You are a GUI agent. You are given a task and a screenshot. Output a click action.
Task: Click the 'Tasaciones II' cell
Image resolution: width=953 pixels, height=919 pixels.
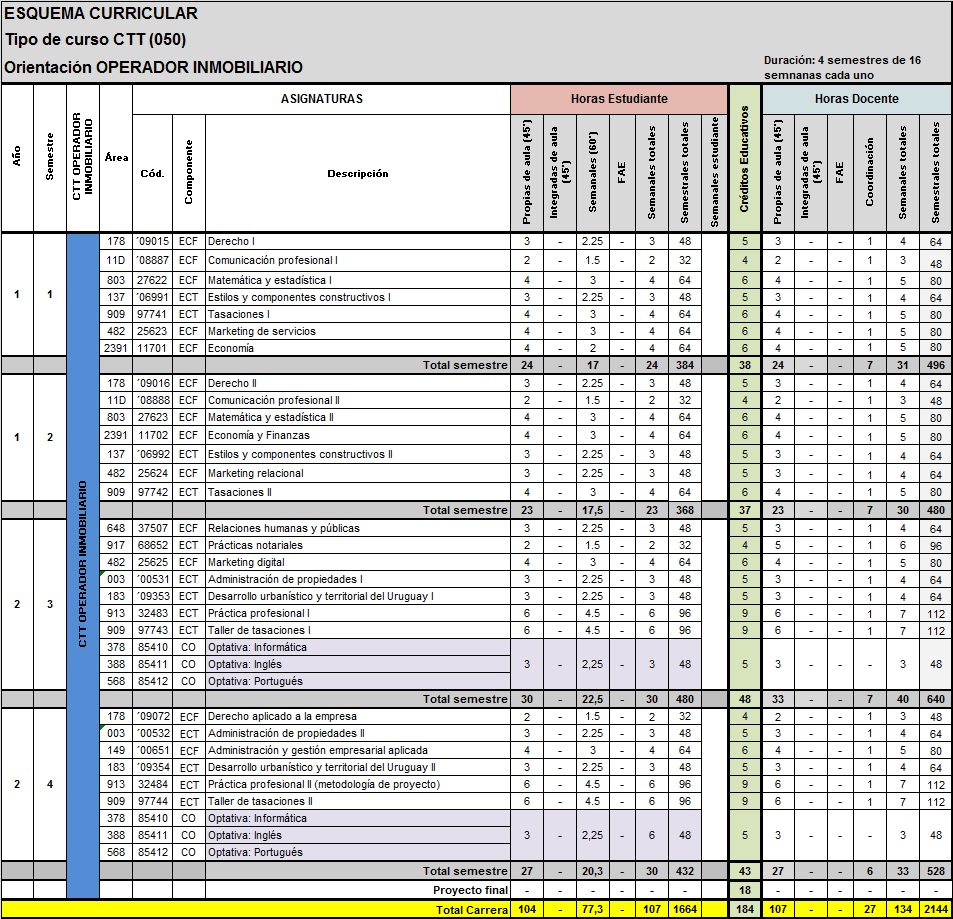click(x=357, y=492)
